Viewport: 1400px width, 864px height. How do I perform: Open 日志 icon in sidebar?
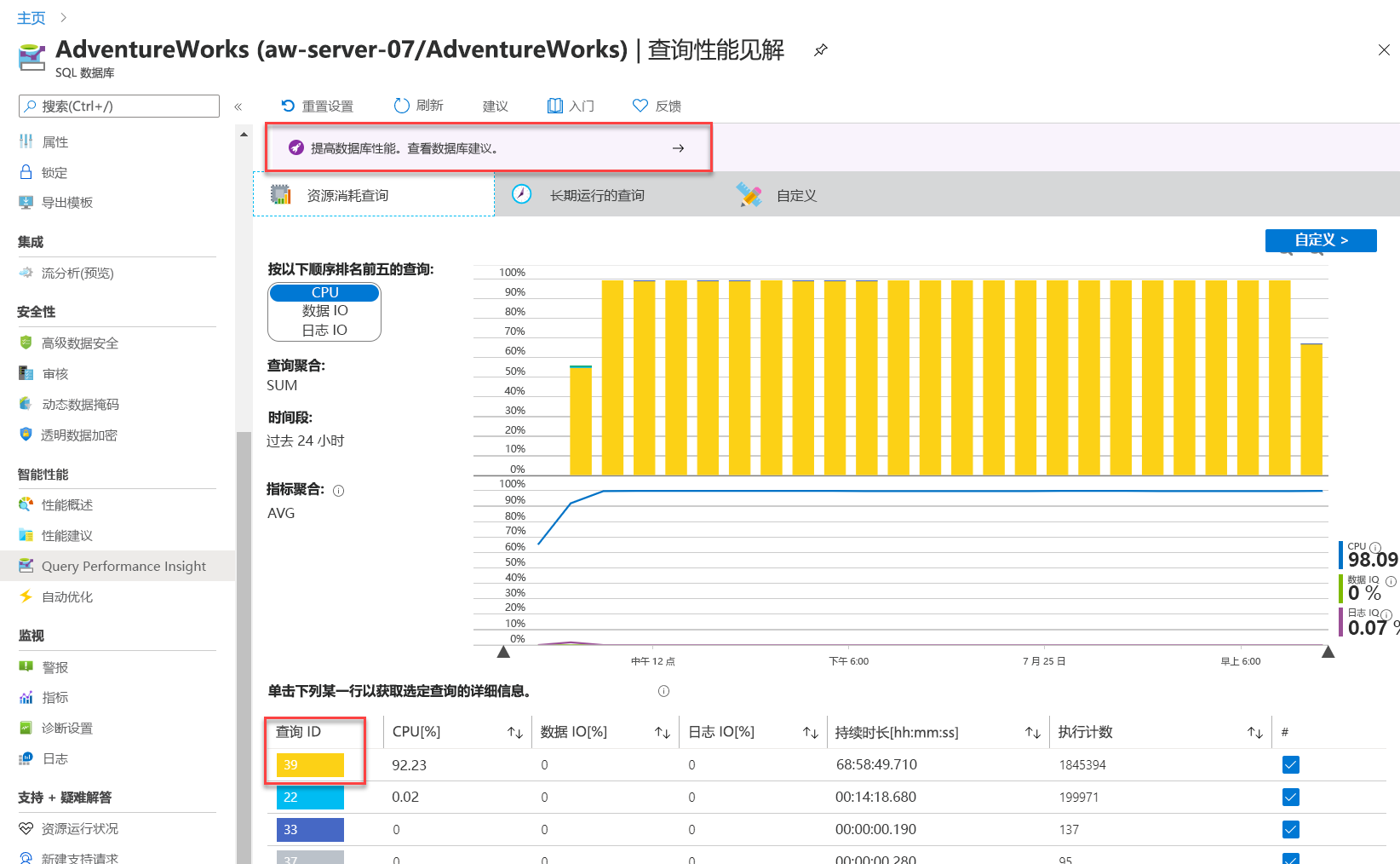26,758
